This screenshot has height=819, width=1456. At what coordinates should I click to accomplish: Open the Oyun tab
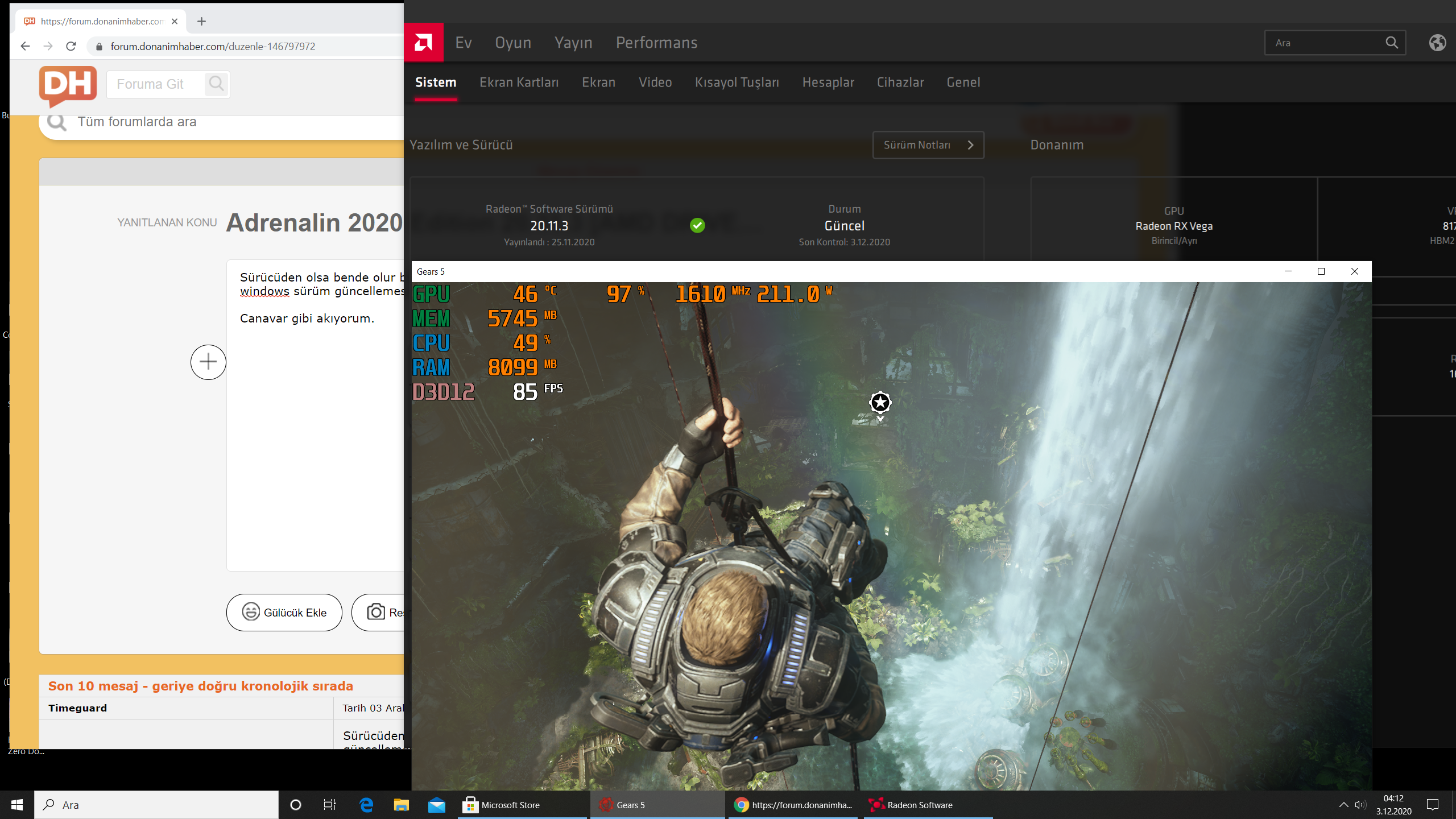point(513,43)
